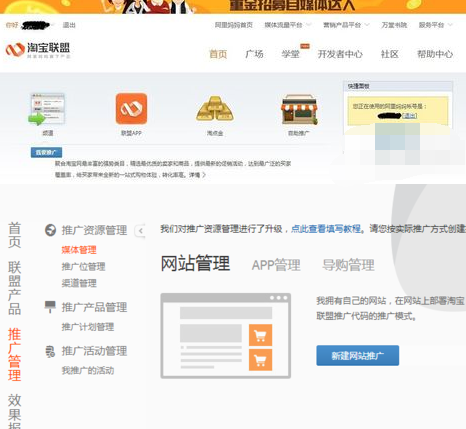Click the blue 我要推广 button

(46, 152)
